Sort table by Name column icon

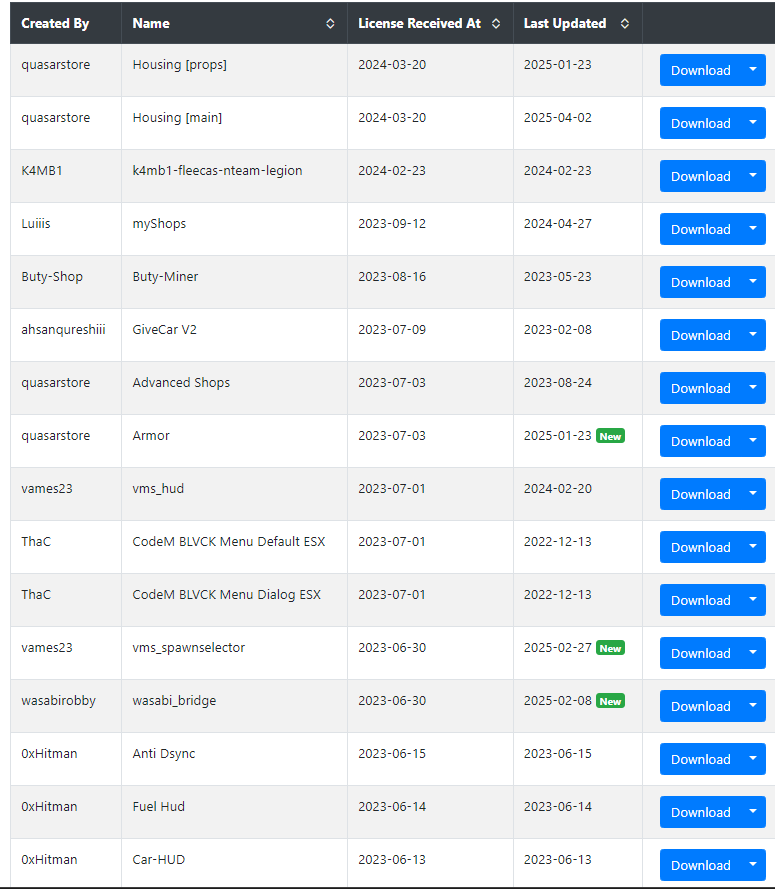point(330,24)
